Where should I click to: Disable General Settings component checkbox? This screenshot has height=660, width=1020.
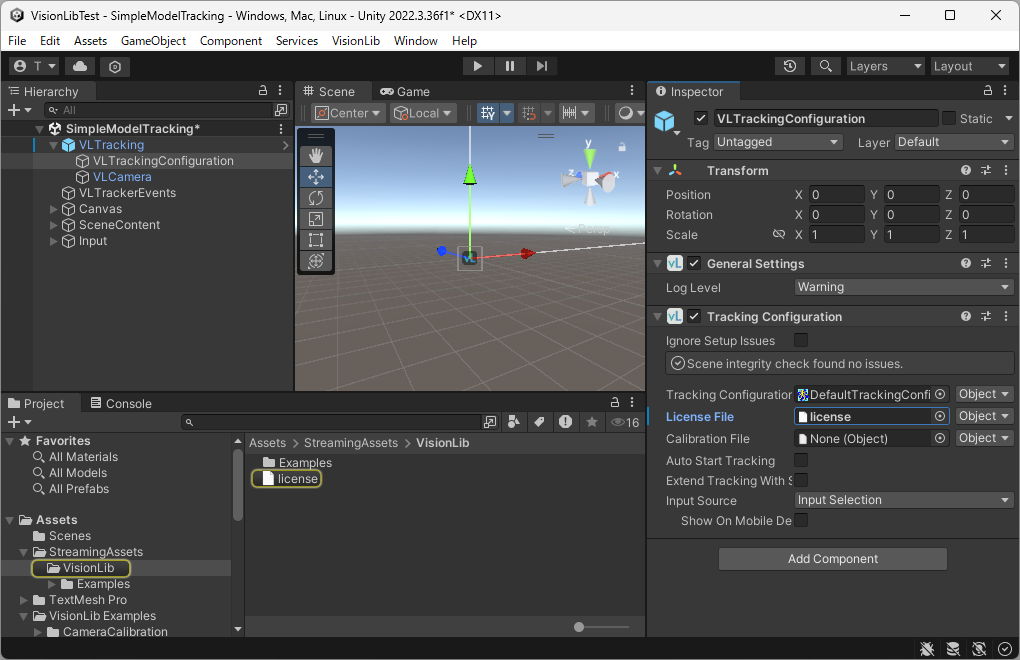tap(694, 263)
